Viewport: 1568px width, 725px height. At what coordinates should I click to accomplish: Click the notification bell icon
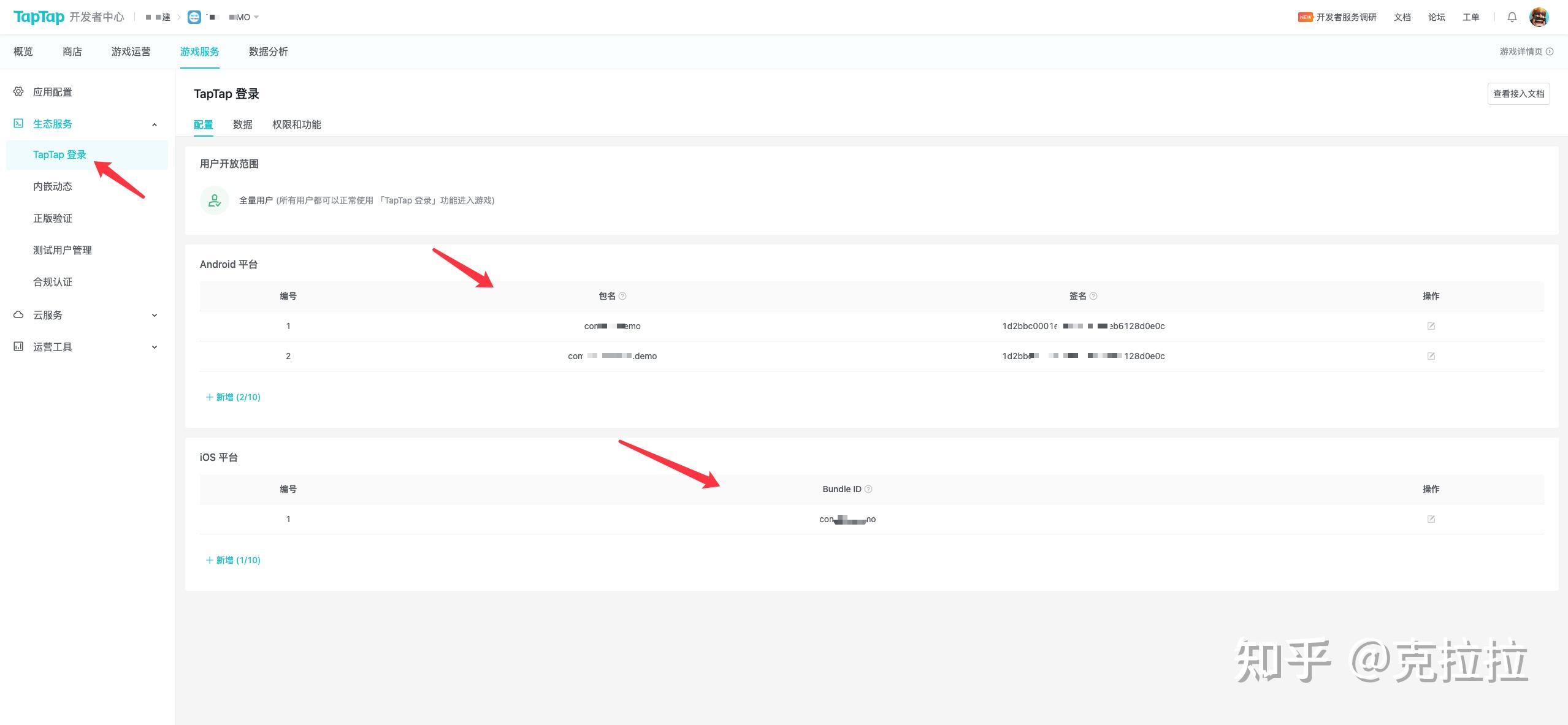(x=1512, y=17)
